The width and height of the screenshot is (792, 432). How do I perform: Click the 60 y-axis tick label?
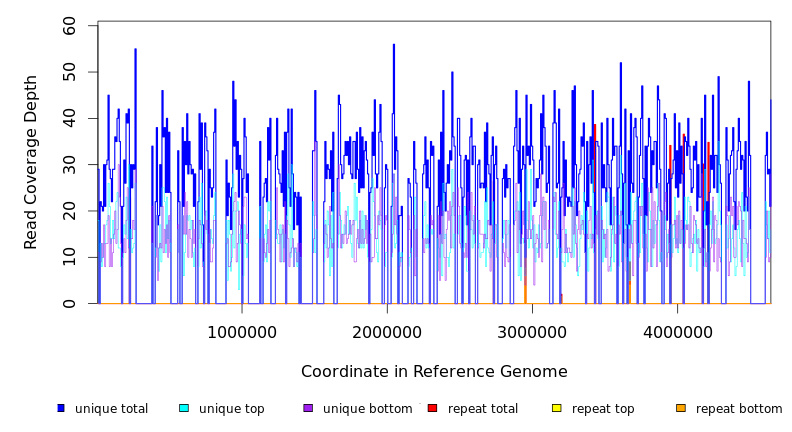[70, 26]
